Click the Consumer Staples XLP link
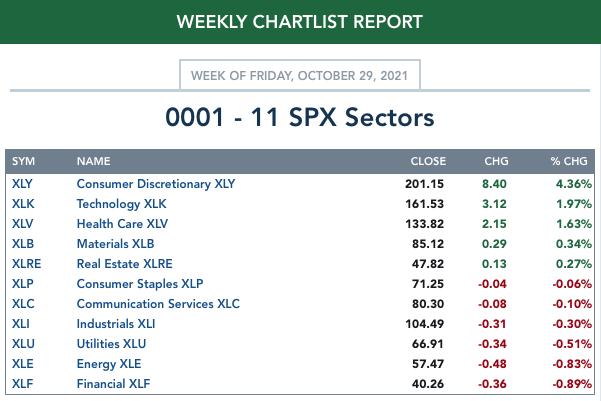Screen dimensions: 601x401 140,284
